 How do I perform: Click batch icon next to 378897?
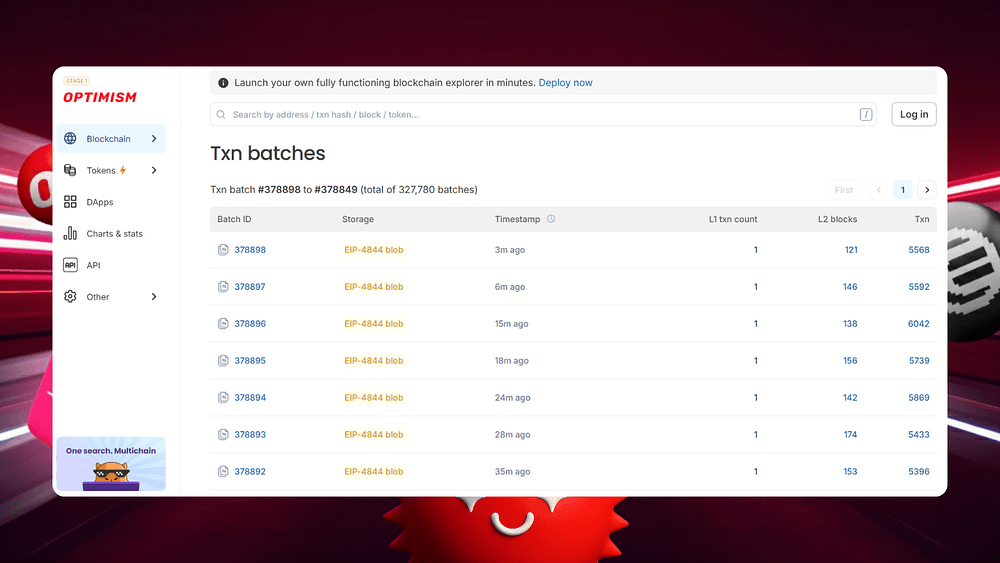point(223,287)
